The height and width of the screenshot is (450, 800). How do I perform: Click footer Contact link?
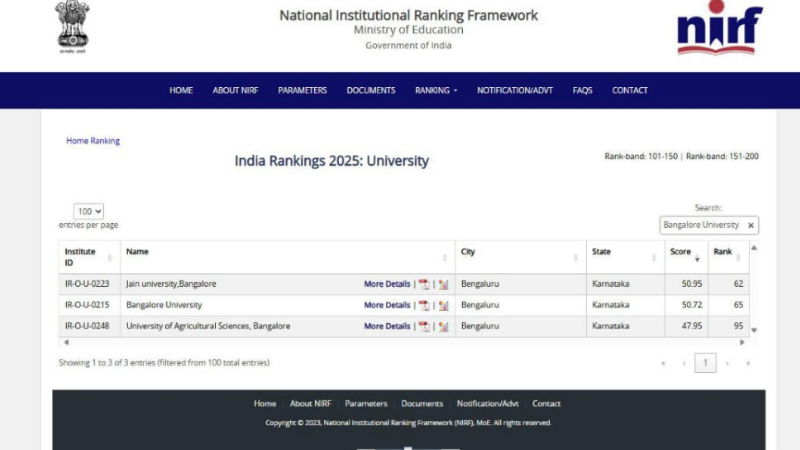coord(546,404)
